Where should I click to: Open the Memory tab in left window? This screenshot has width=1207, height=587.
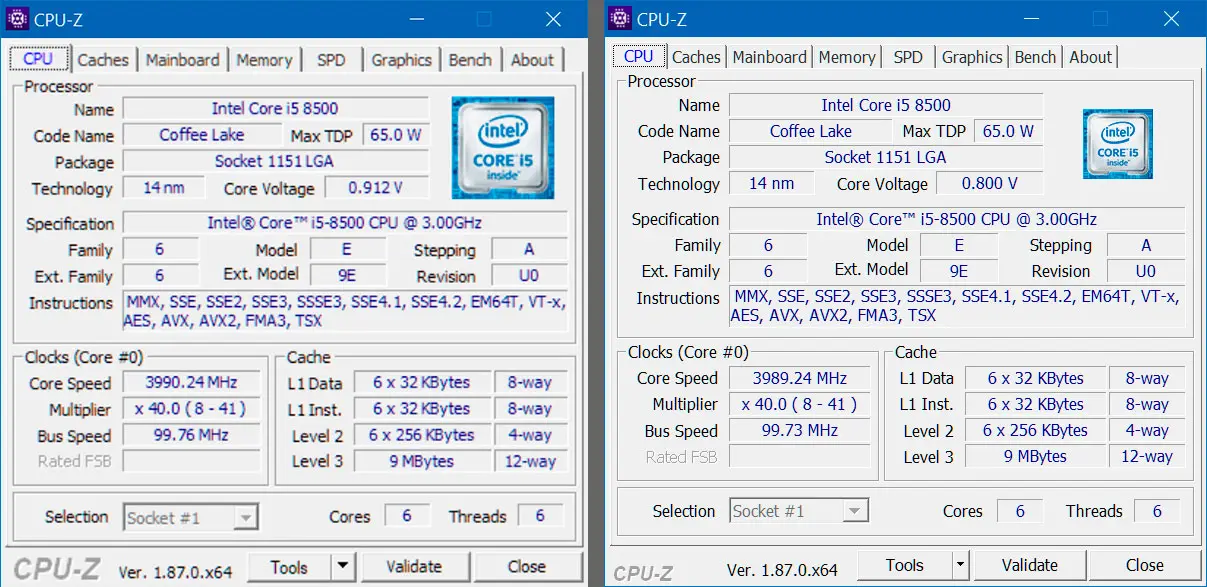pos(264,60)
